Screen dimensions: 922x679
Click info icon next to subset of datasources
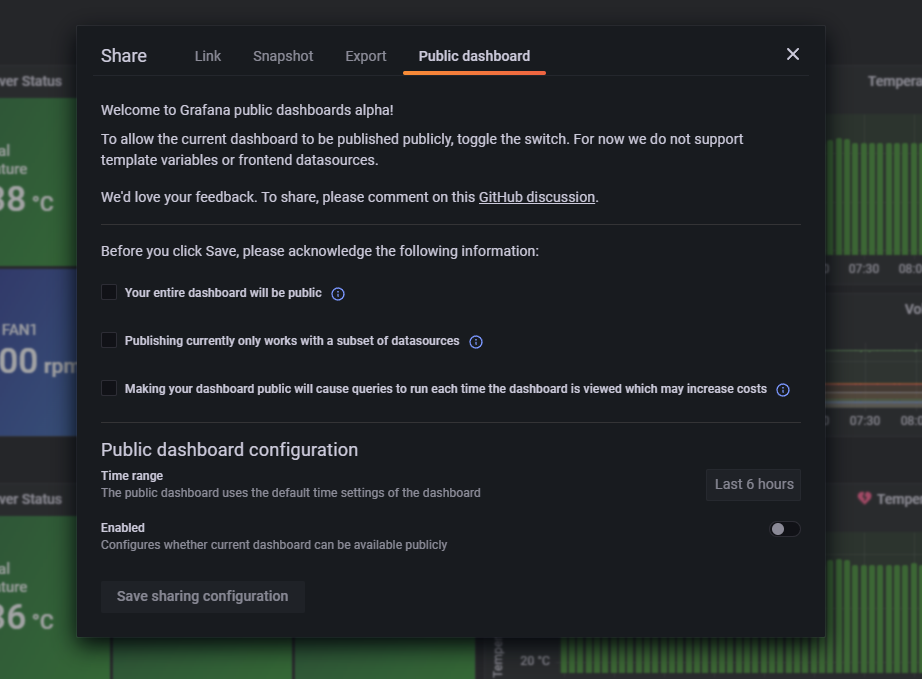click(476, 342)
